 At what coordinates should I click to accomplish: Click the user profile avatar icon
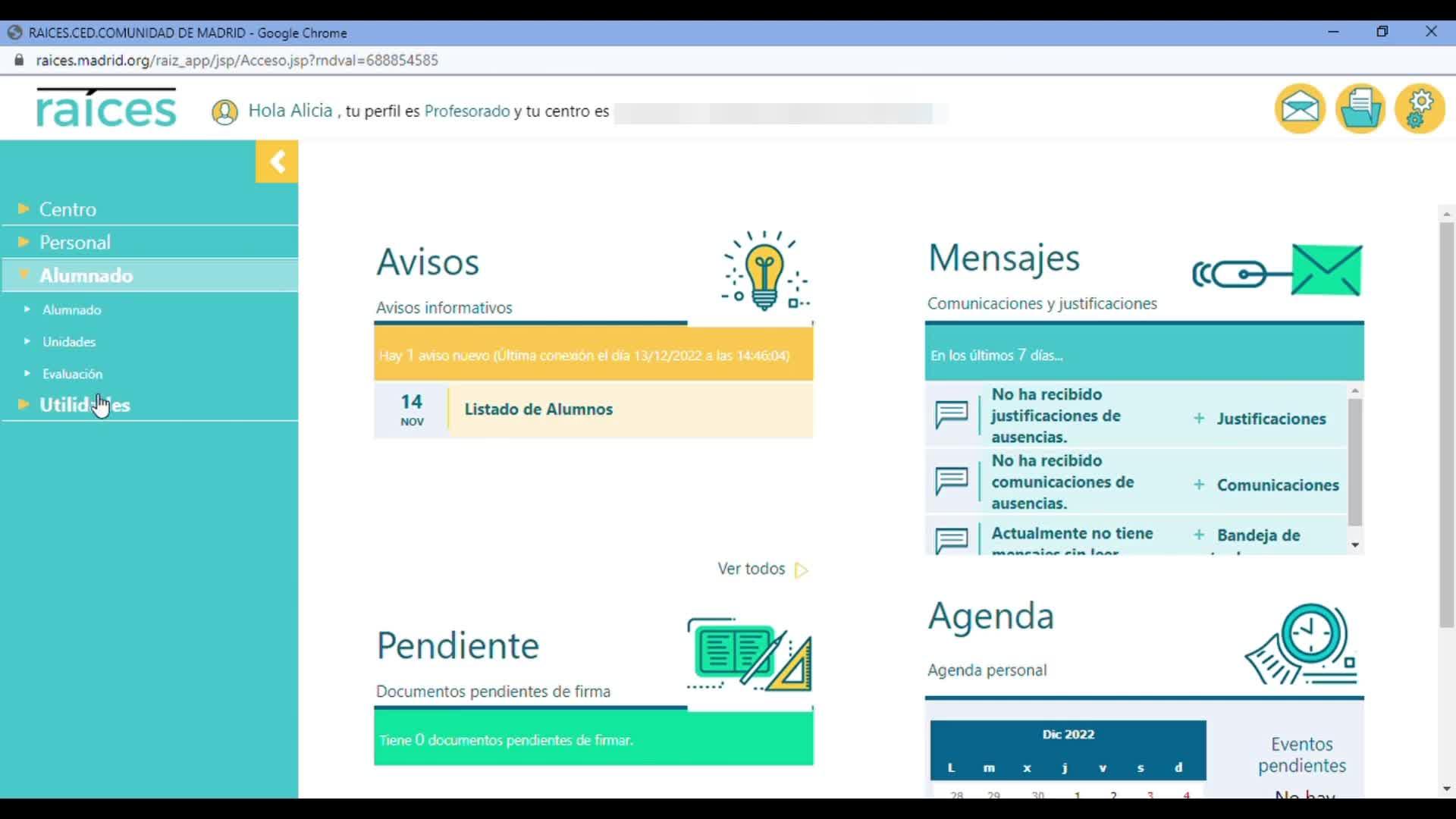click(x=224, y=112)
